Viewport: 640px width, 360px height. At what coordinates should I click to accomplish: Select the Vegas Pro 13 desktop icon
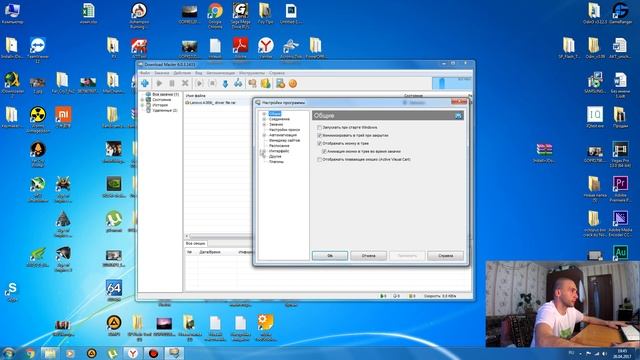[620, 154]
